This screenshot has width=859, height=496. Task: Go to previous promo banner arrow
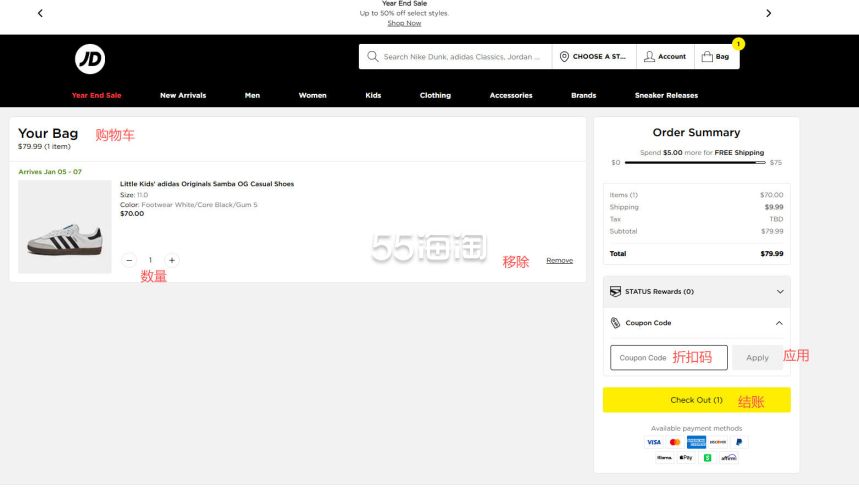(40, 13)
